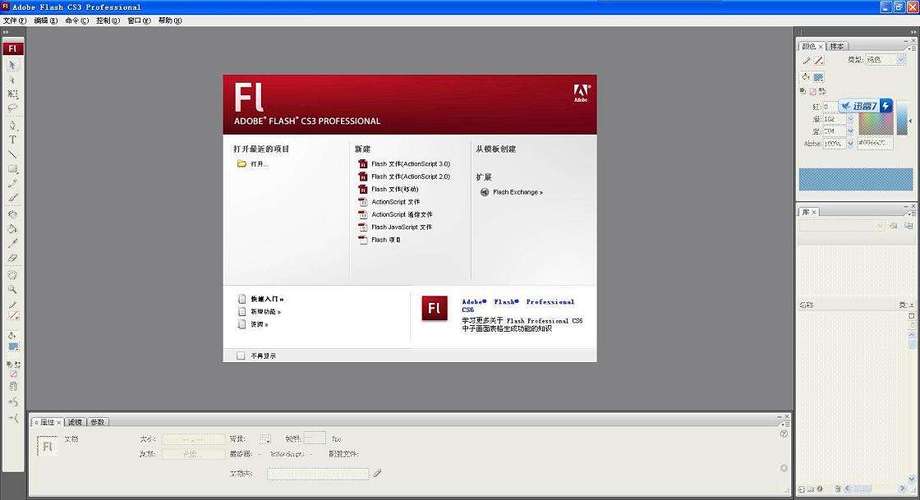The image size is (920, 500).
Task: Expand the Alpha percentage dropdown arrow
Action: click(x=850, y=143)
